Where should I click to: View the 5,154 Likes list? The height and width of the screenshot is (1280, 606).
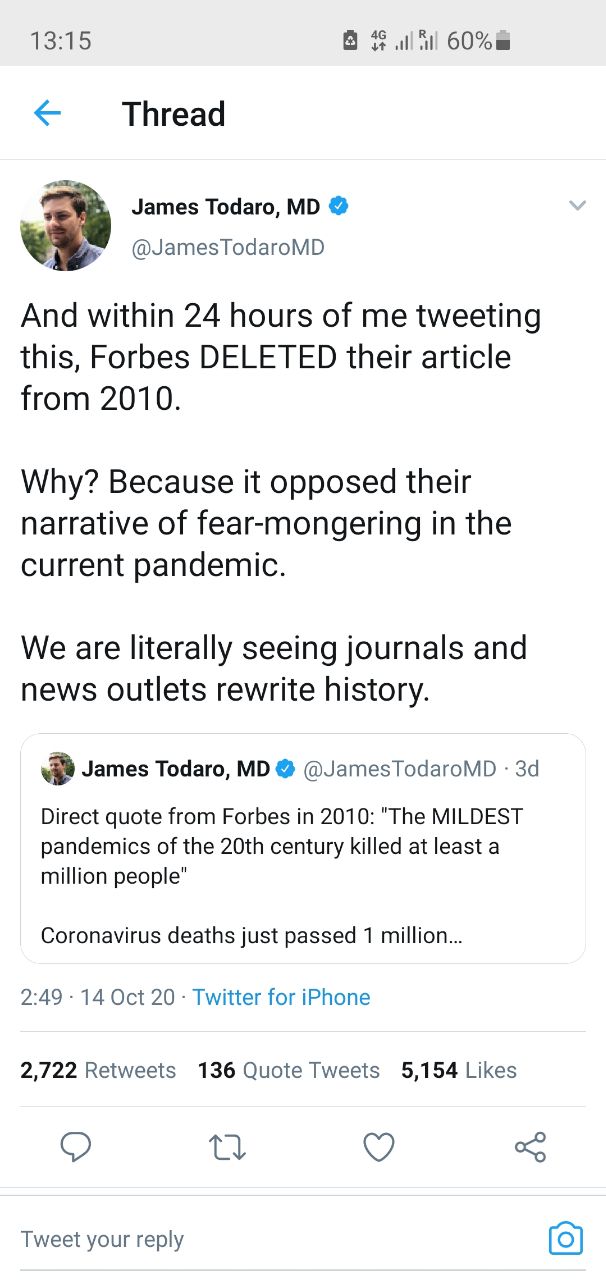coord(459,1070)
